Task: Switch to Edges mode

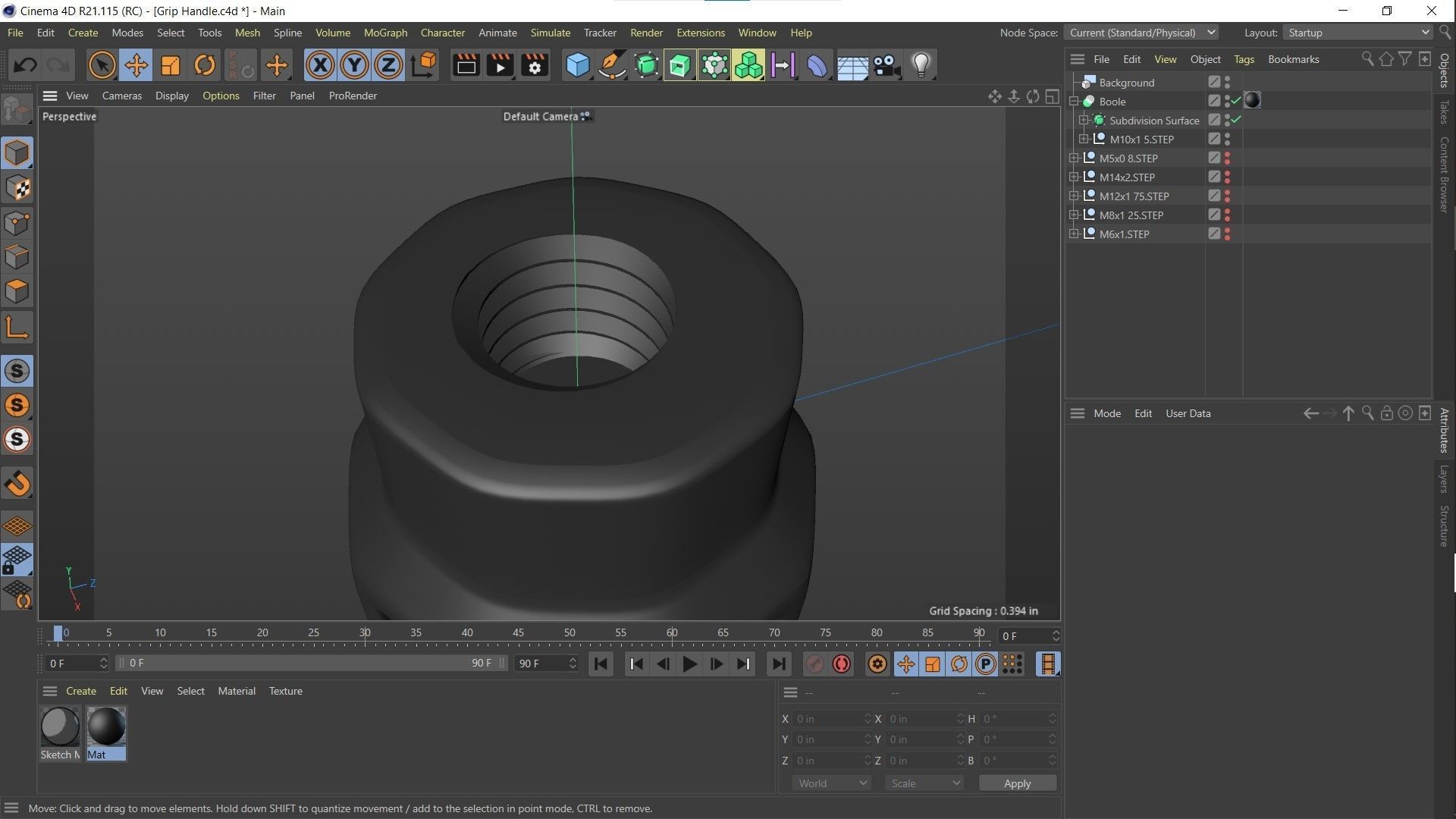Action: (17, 256)
